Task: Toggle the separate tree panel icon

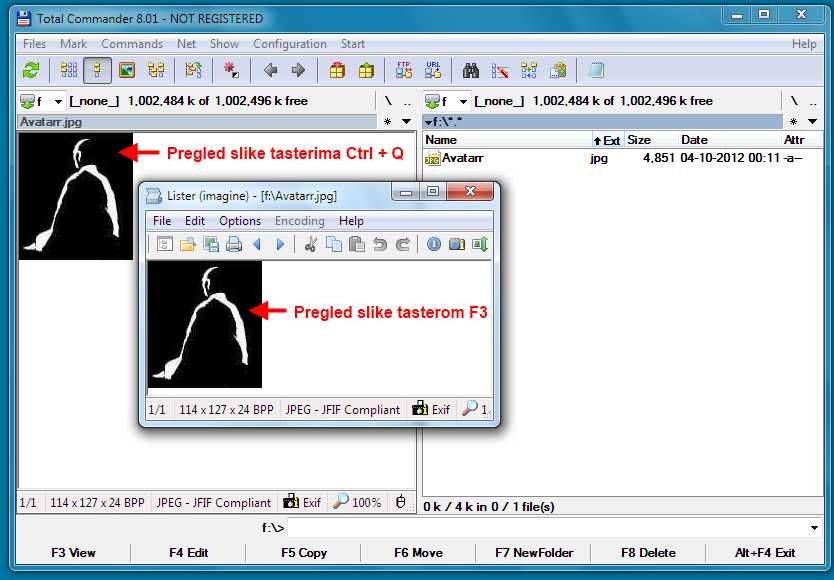Action: (193, 70)
